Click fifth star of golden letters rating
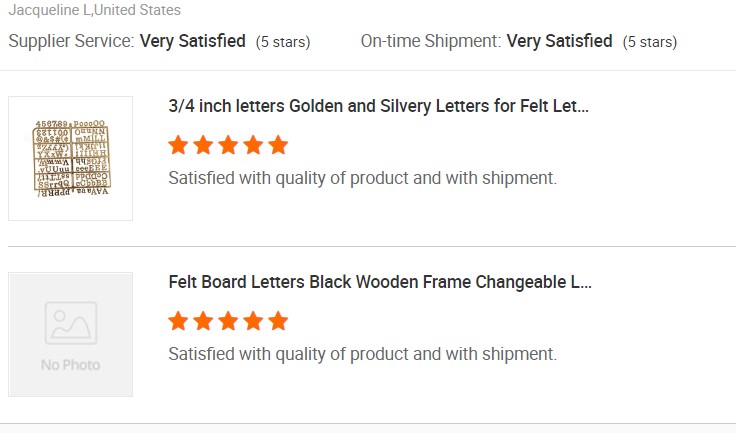Screen dimensions: 736x433 point(278,145)
